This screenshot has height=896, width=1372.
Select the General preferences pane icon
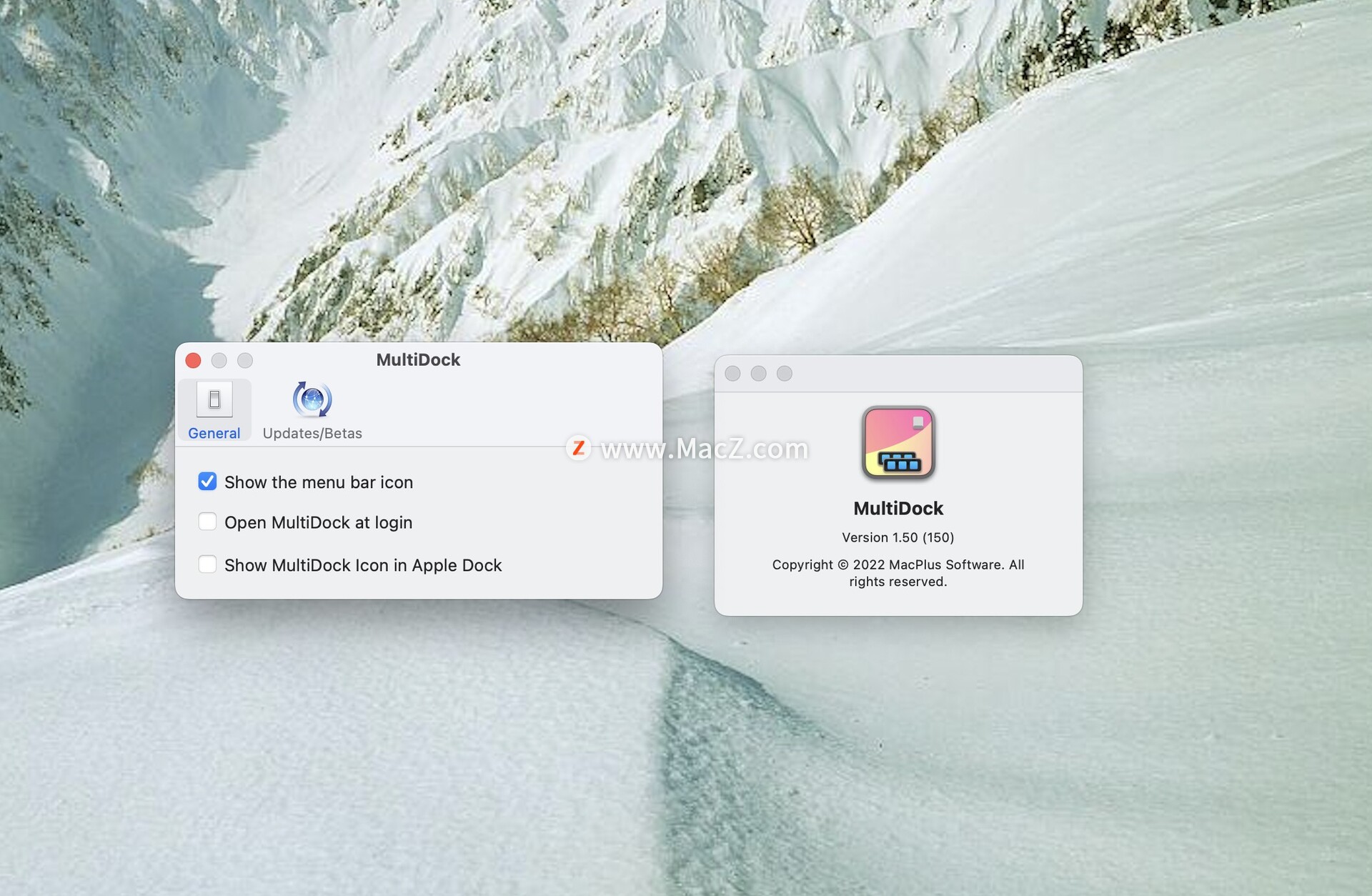coord(214,409)
